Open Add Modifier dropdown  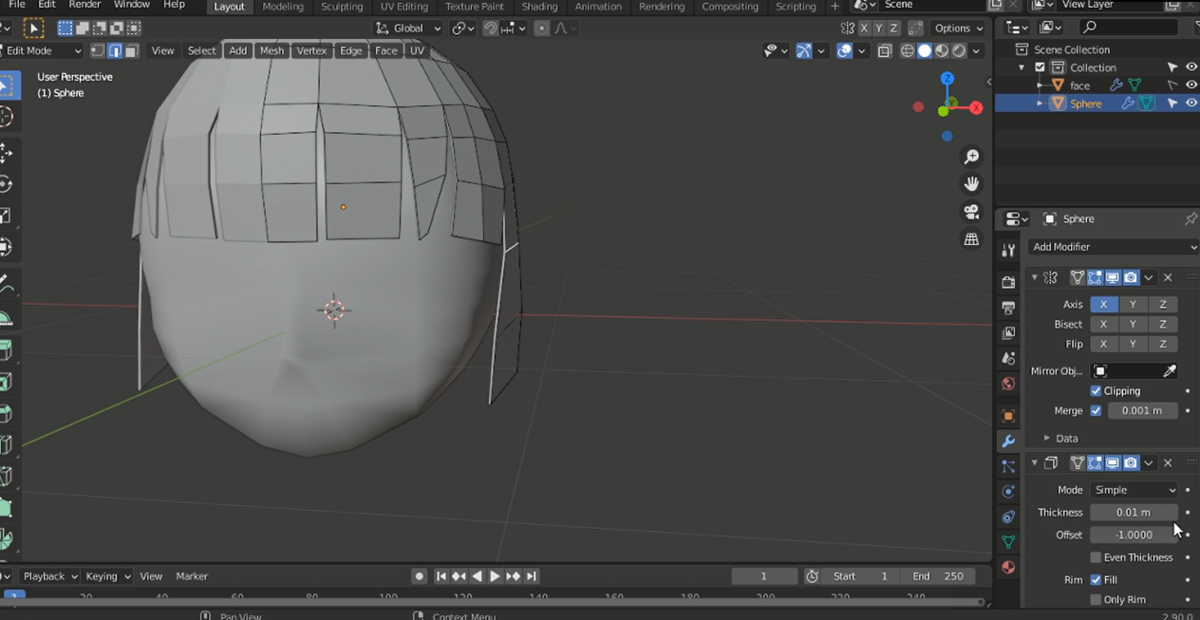1113,247
